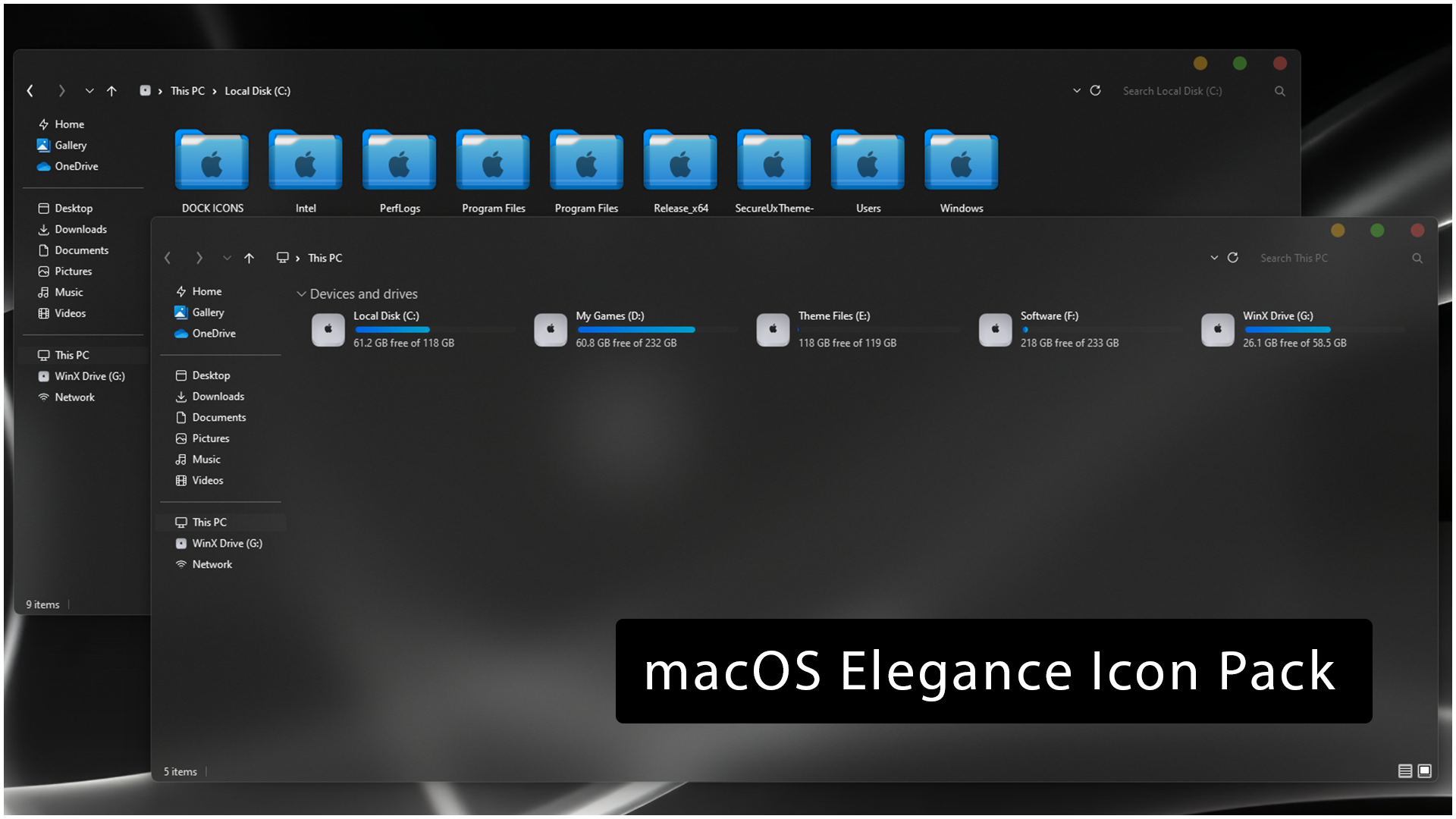Click refresh icon in This PC window
Image resolution: width=1456 pixels, height=819 pixels.
[x=1233, y=258]
